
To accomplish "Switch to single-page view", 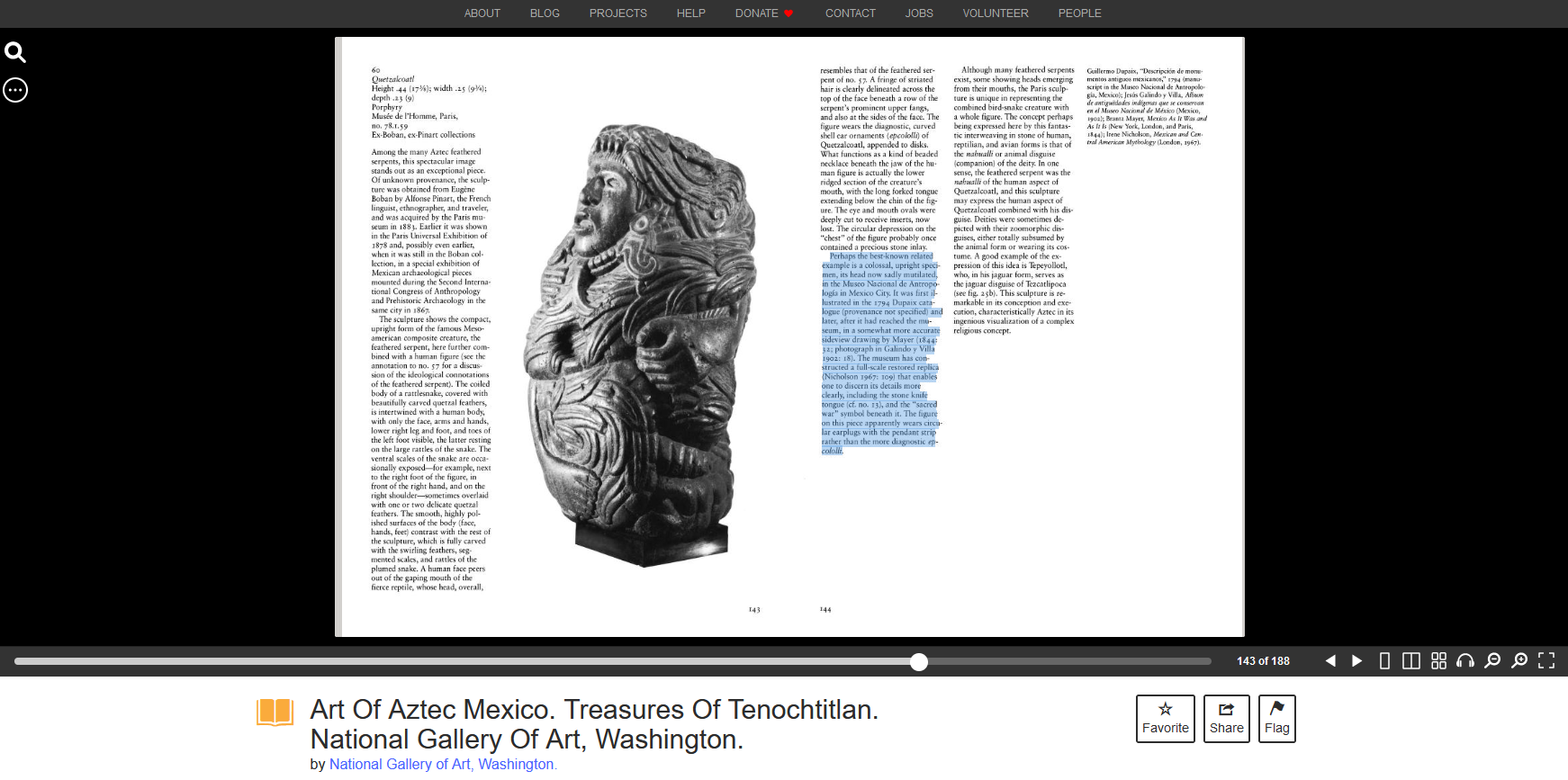I will pyautogui.click(x=1384, y=661).
